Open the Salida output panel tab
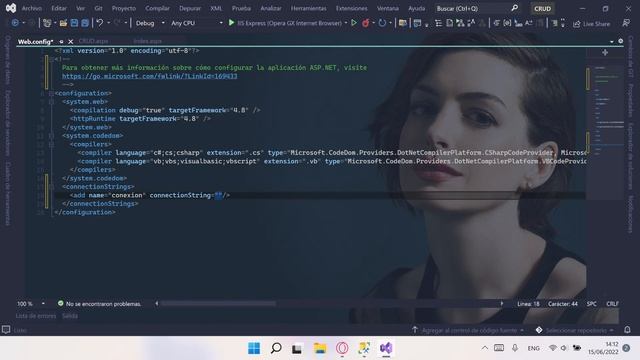 pyautogui.click(x=70, y=316)
